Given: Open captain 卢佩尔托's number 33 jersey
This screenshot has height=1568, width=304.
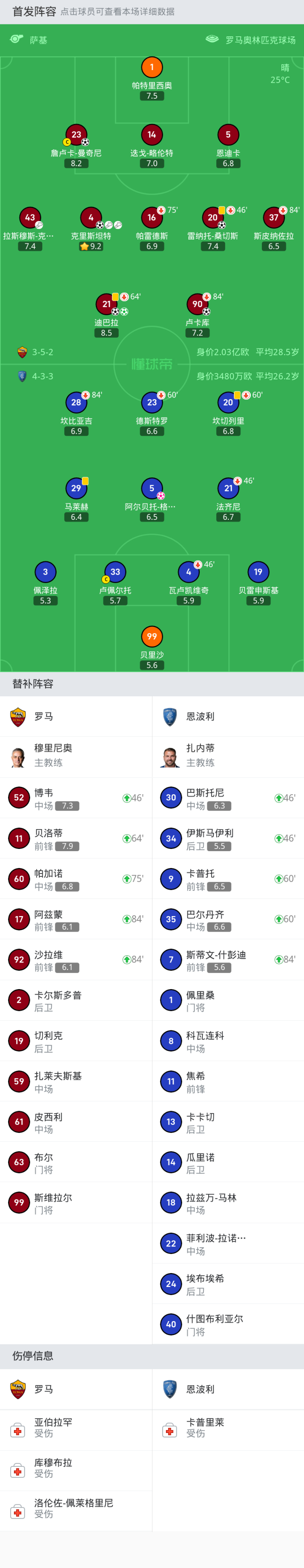Looking at the screenshot, I should click(115, 572).
